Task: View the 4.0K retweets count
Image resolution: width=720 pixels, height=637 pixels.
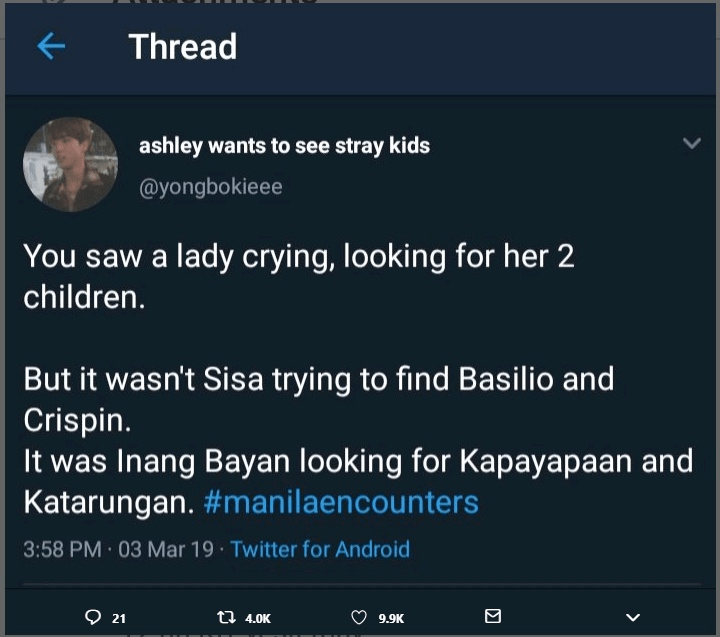Action: click(257, 618)
